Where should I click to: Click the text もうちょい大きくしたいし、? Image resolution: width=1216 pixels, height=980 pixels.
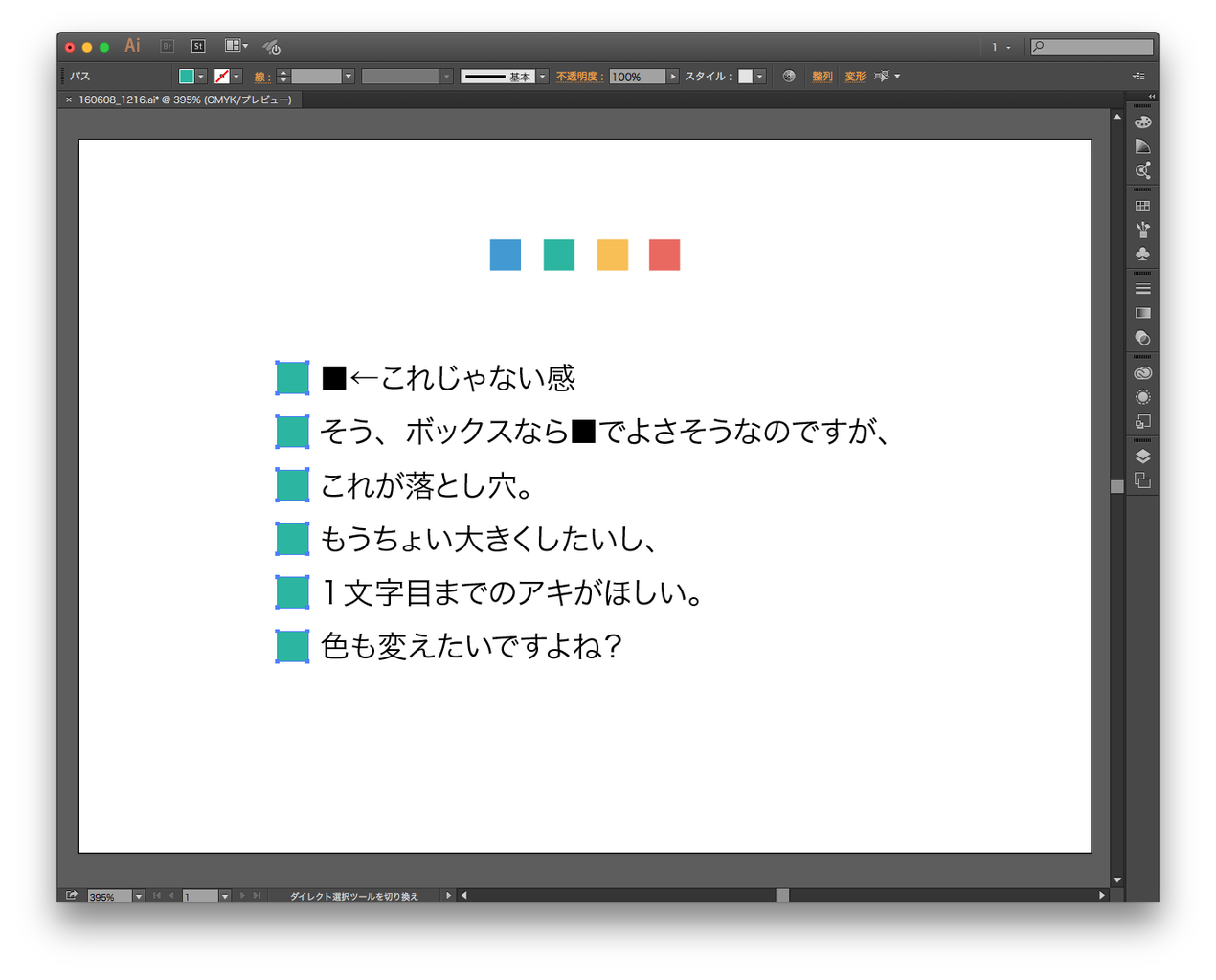(x=488, y=539)
